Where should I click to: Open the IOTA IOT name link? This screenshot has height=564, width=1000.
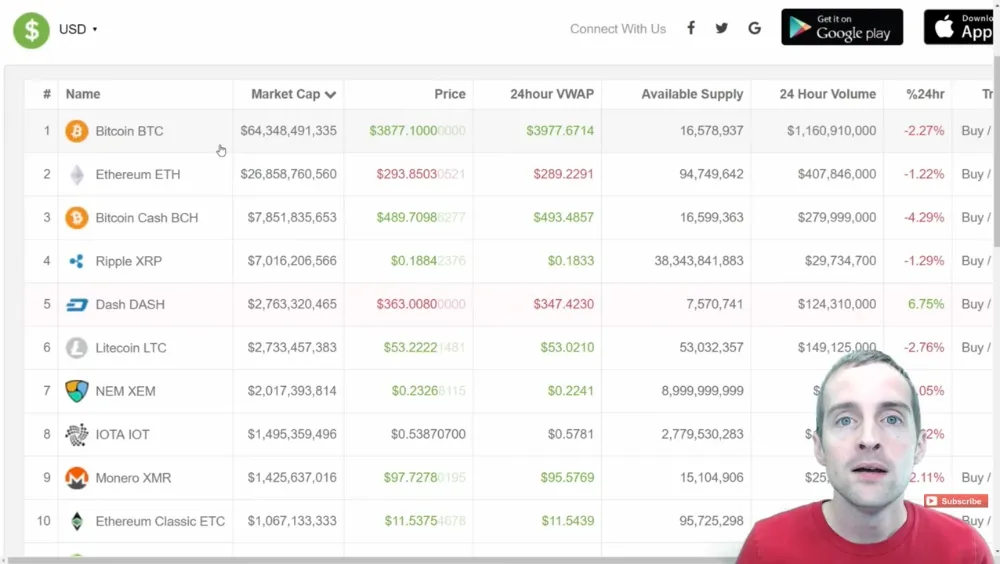(122, 434)
